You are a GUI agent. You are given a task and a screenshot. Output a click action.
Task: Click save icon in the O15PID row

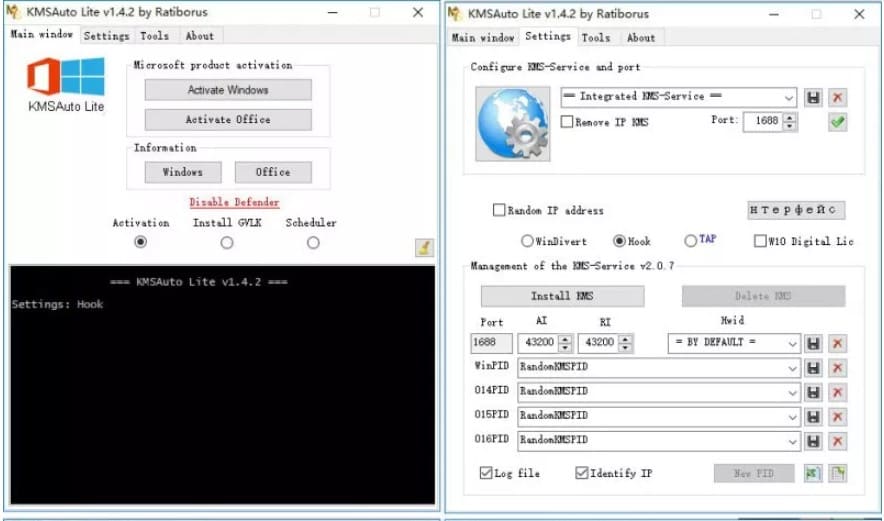812,417
